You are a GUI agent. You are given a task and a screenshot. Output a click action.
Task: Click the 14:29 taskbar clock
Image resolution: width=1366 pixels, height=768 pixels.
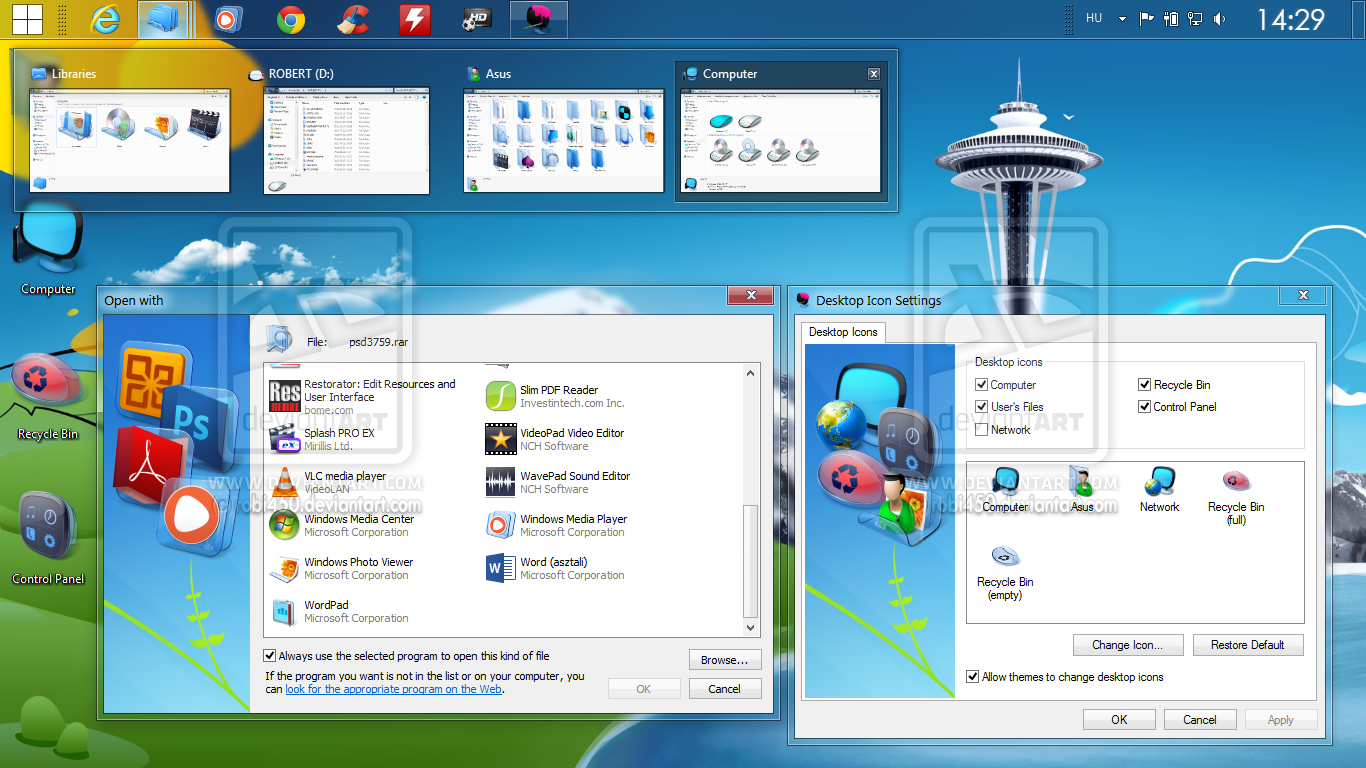[1290, 19]
